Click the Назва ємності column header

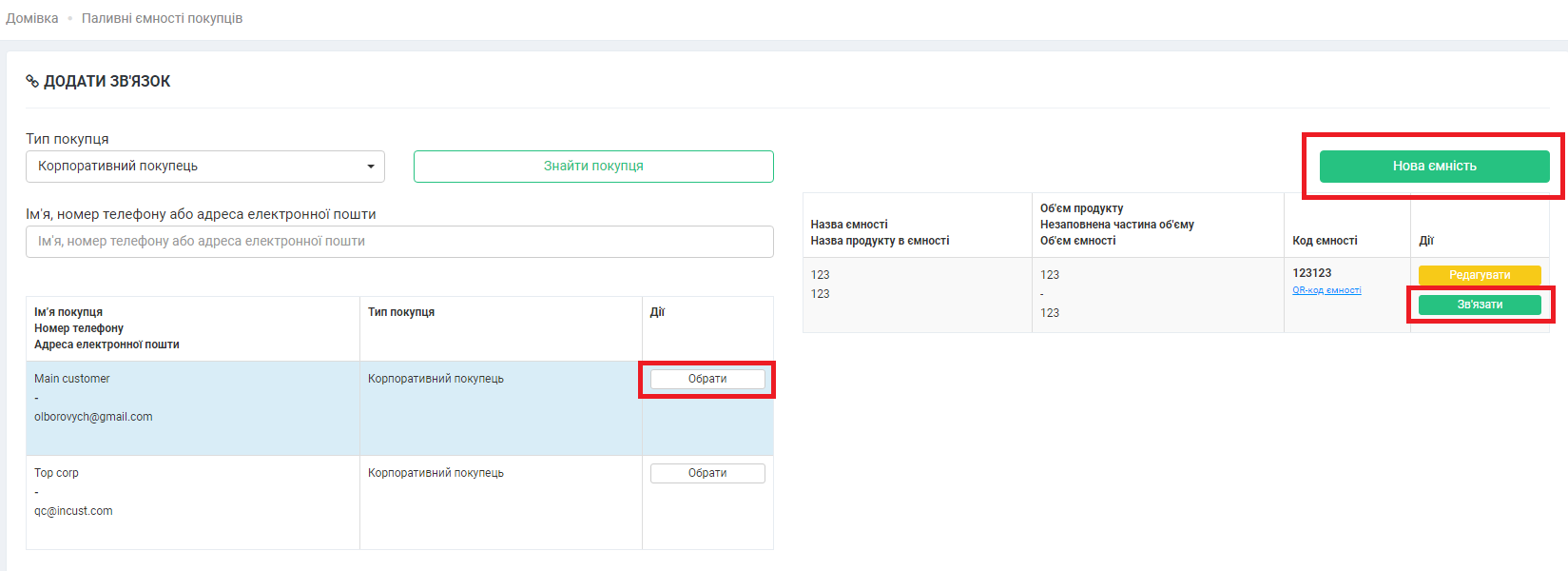click(x=849, y=225)
